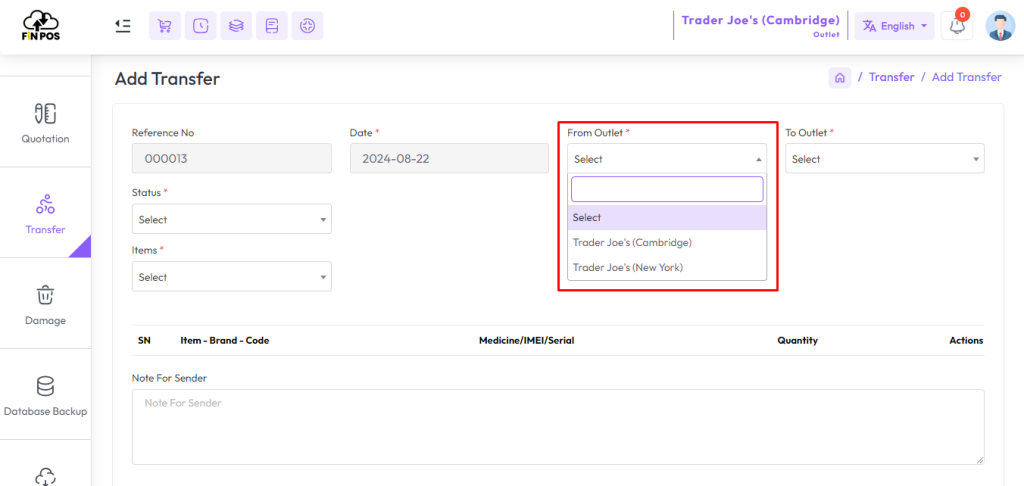Pick the highlighted Select option in the outlet list
The image size is (1024, 486).
tap(667, 218)
